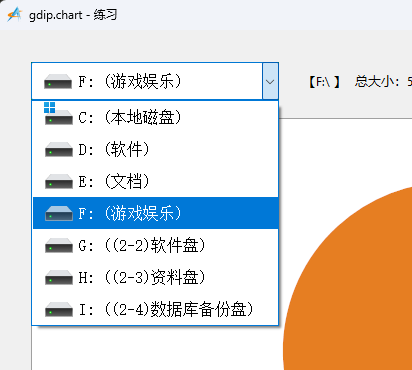Click the gdip.chart app icon in title bar
412x370 pixels.
pyautogui.click(x=15, y=15)
